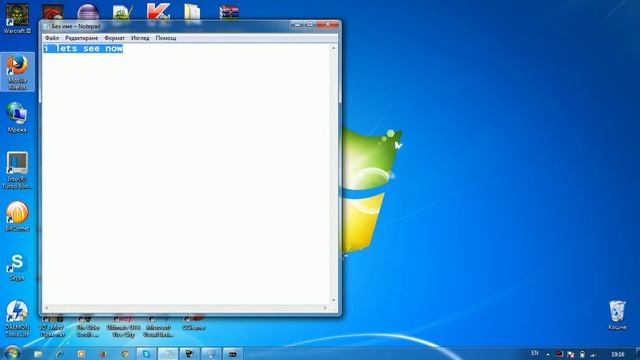Click the vertical scrollbar down arrow in Notepad
This screenshot has width=640, height=360.
click(333, 300)
